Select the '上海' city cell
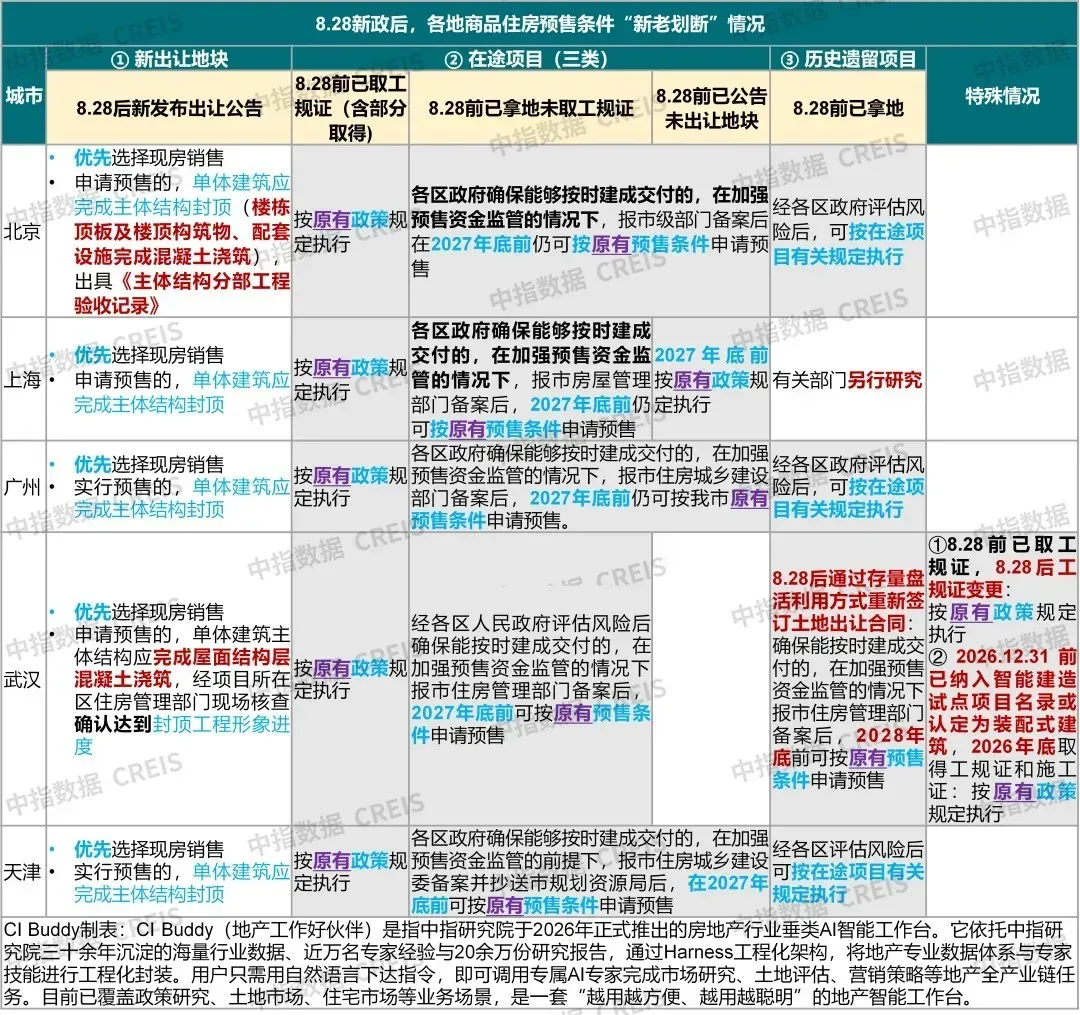Viewport: 1080px width, 1015px height. pos(23,379)
